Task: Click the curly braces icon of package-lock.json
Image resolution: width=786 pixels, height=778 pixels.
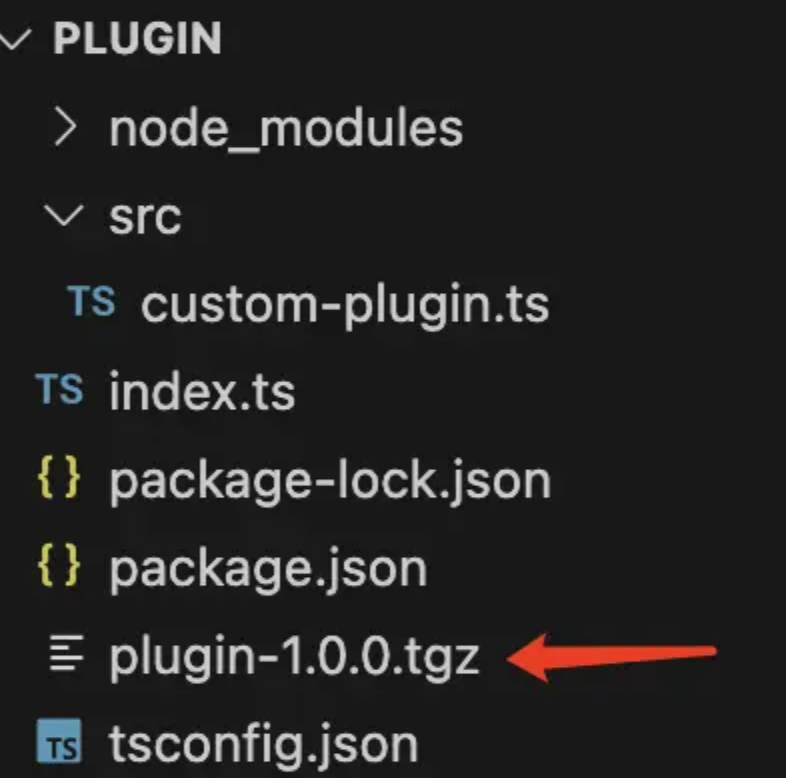Action: point(59,478)
